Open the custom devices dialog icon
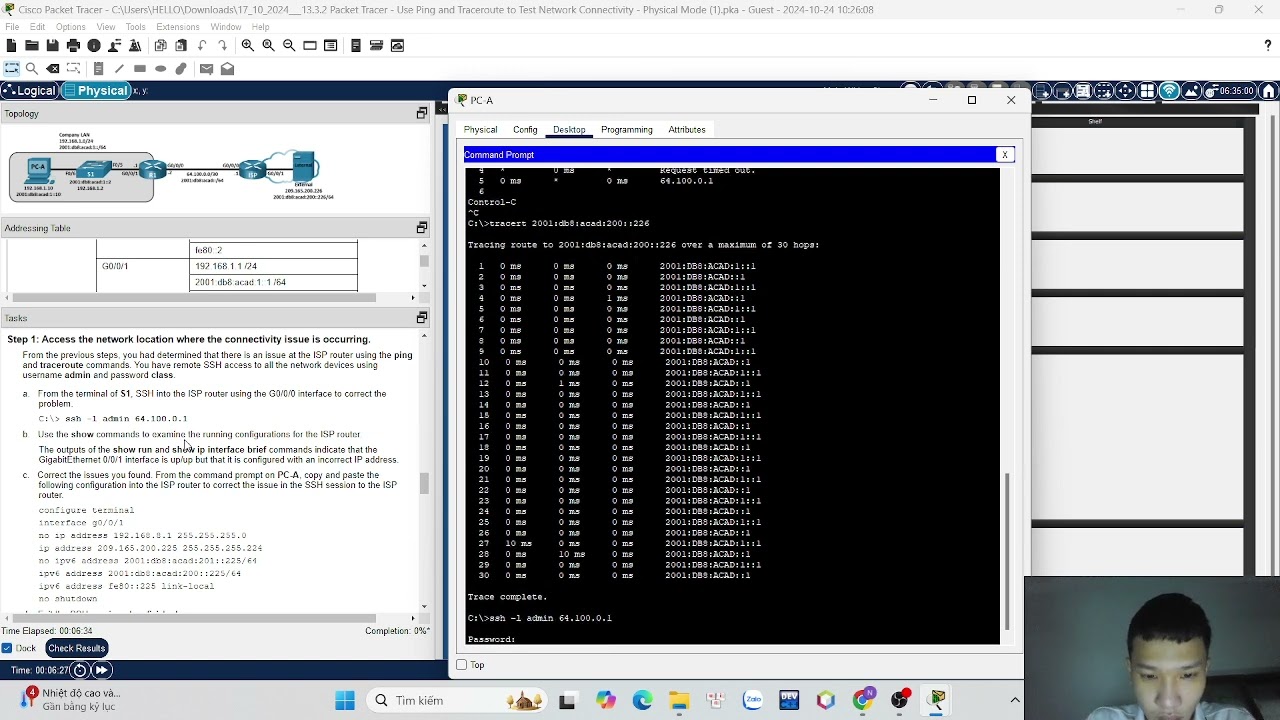This screenshot has width=1280, height=720. 331,46
